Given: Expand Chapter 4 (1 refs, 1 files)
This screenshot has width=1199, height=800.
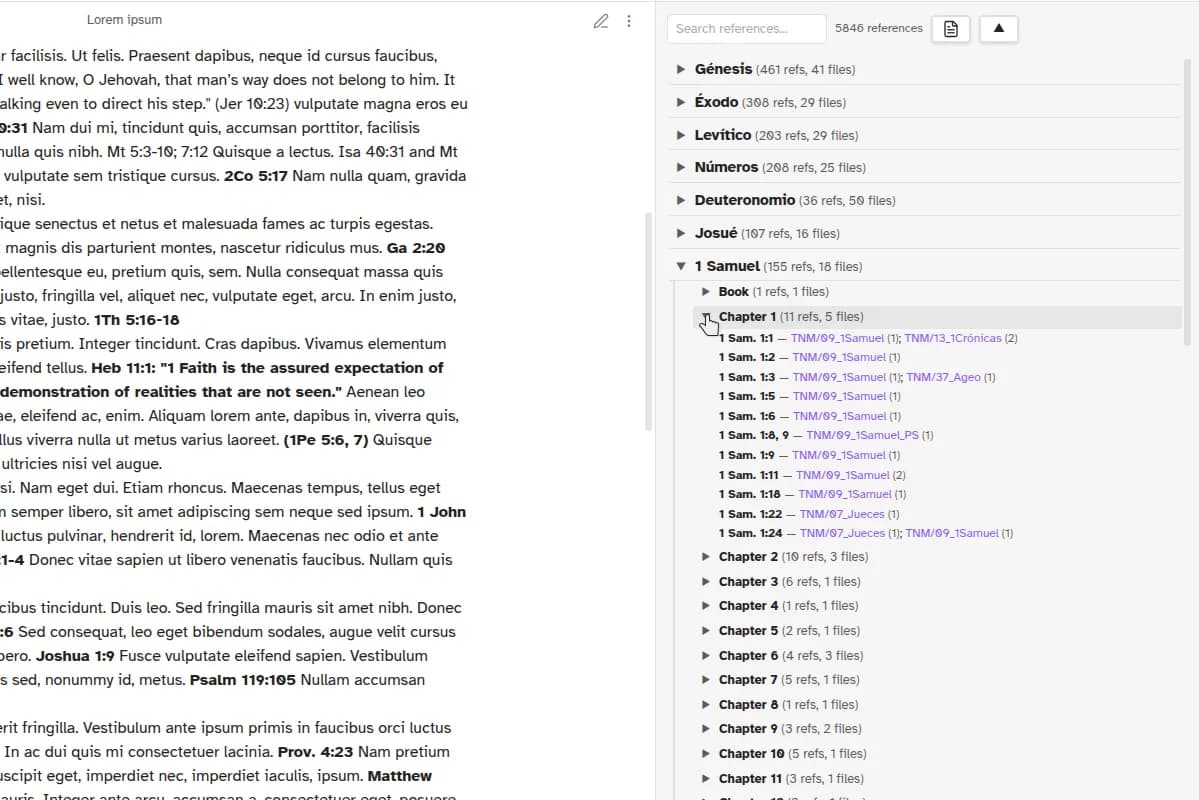Looking at the screenshot, I should (706, 606).
